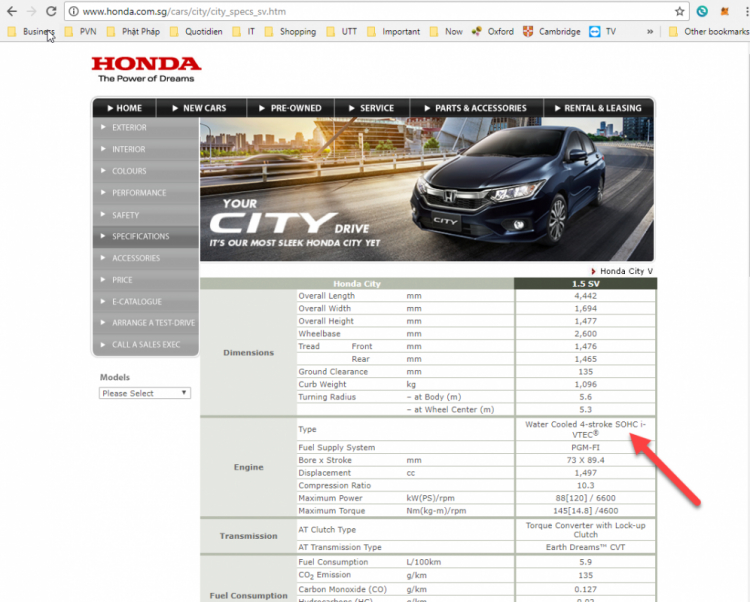The height and width of the screenshot is (602, 750).
Task: Open E-CATALOGUE in the sidebar
Action: pos(146,302)
